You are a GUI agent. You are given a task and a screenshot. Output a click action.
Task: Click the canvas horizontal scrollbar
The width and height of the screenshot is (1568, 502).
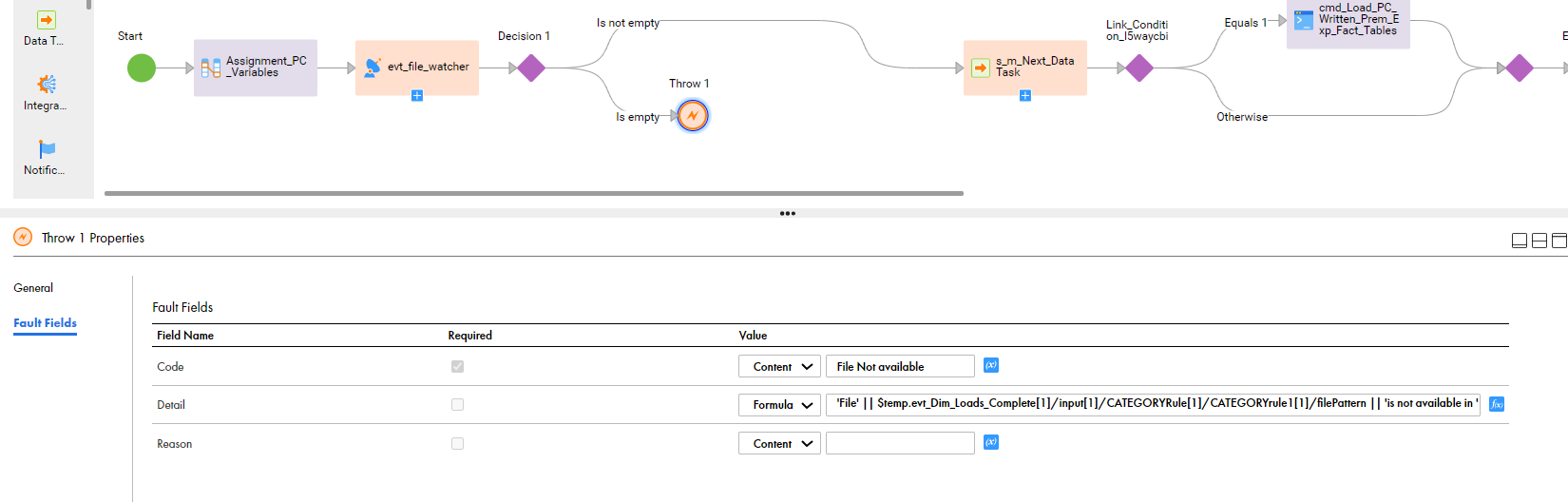click(534, 193)
